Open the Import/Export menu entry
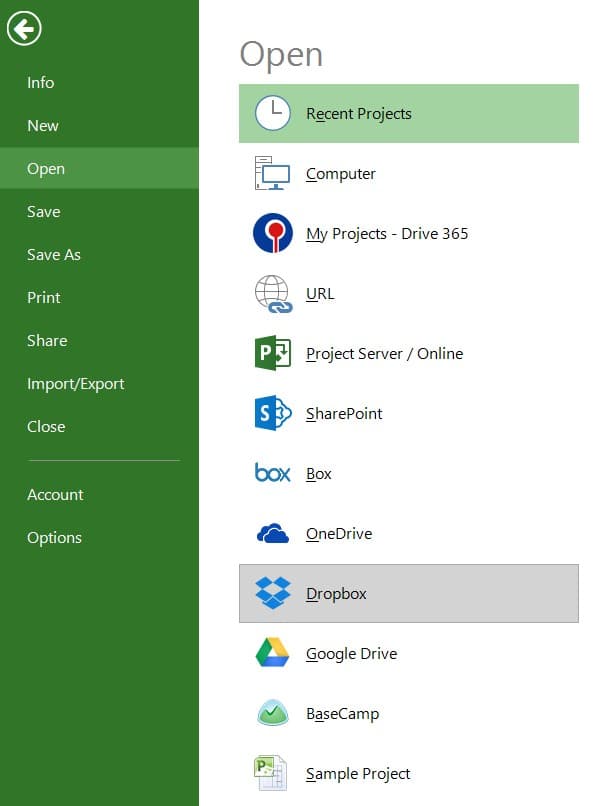 [76, 384]
